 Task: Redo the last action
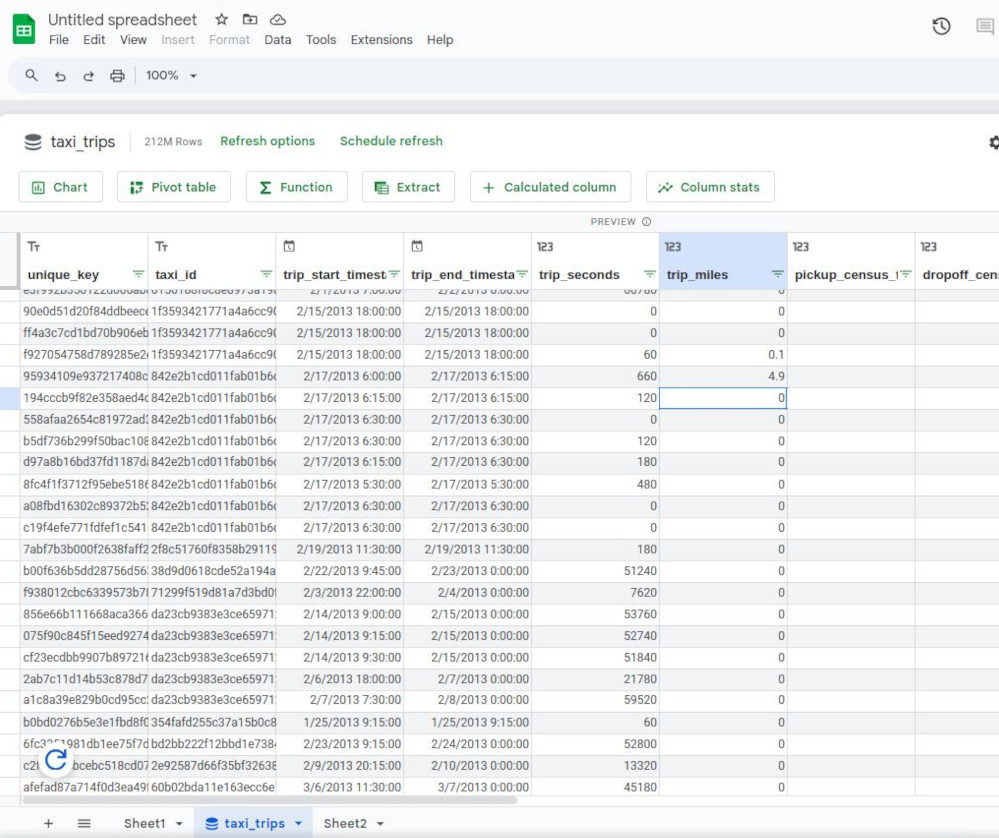(89, 76)
